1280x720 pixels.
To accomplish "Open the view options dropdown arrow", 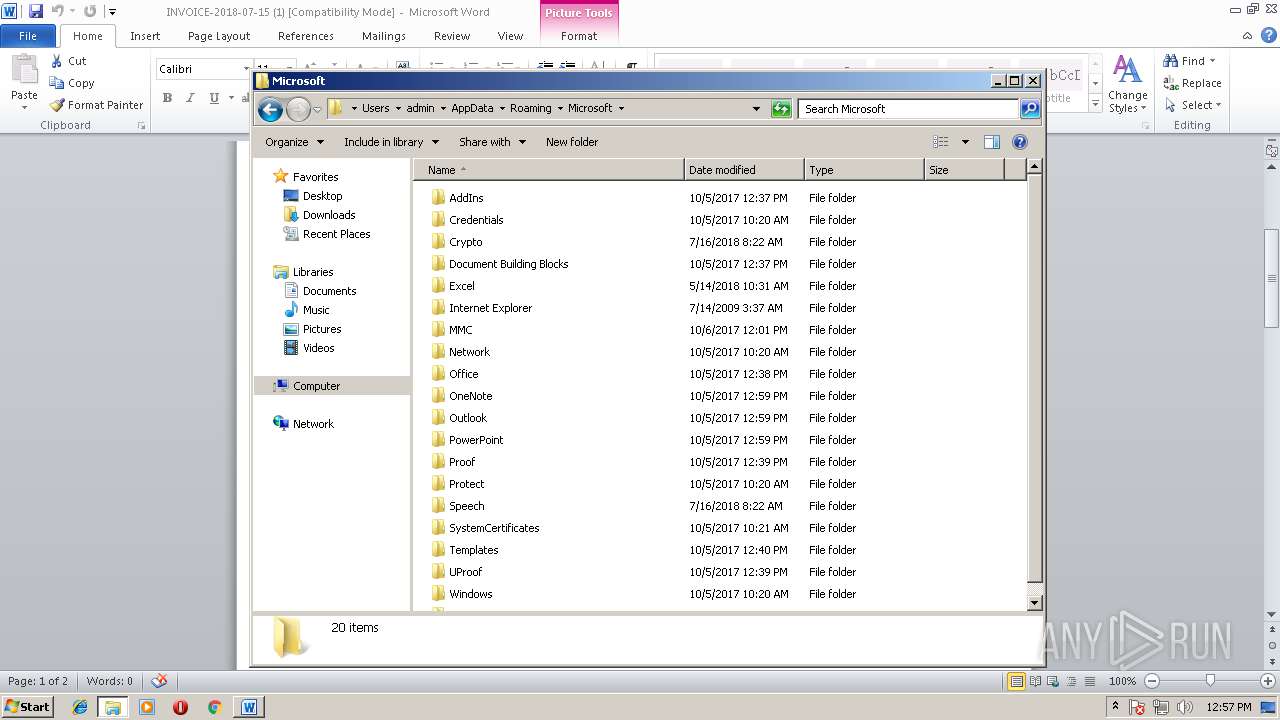I will pyautogui.click(x=965, y=142).
